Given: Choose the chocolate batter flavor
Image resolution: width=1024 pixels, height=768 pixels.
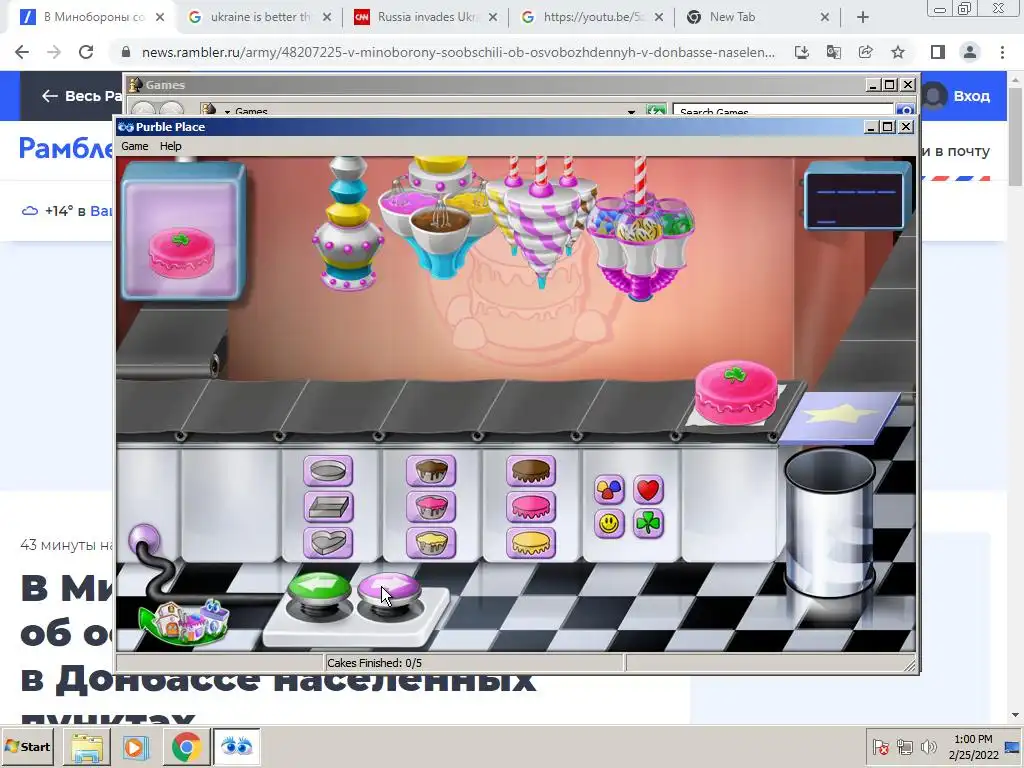Looking at the screenshot, I should [x=430, y=471].
